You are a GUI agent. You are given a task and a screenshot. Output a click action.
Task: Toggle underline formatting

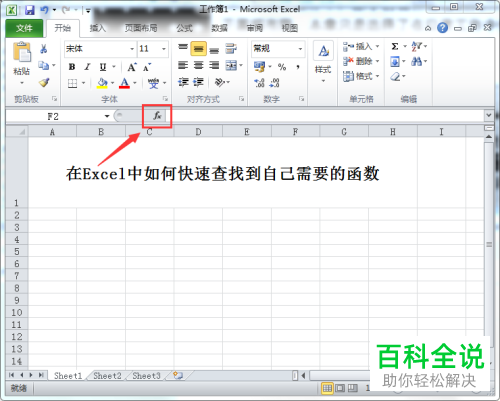103,67
